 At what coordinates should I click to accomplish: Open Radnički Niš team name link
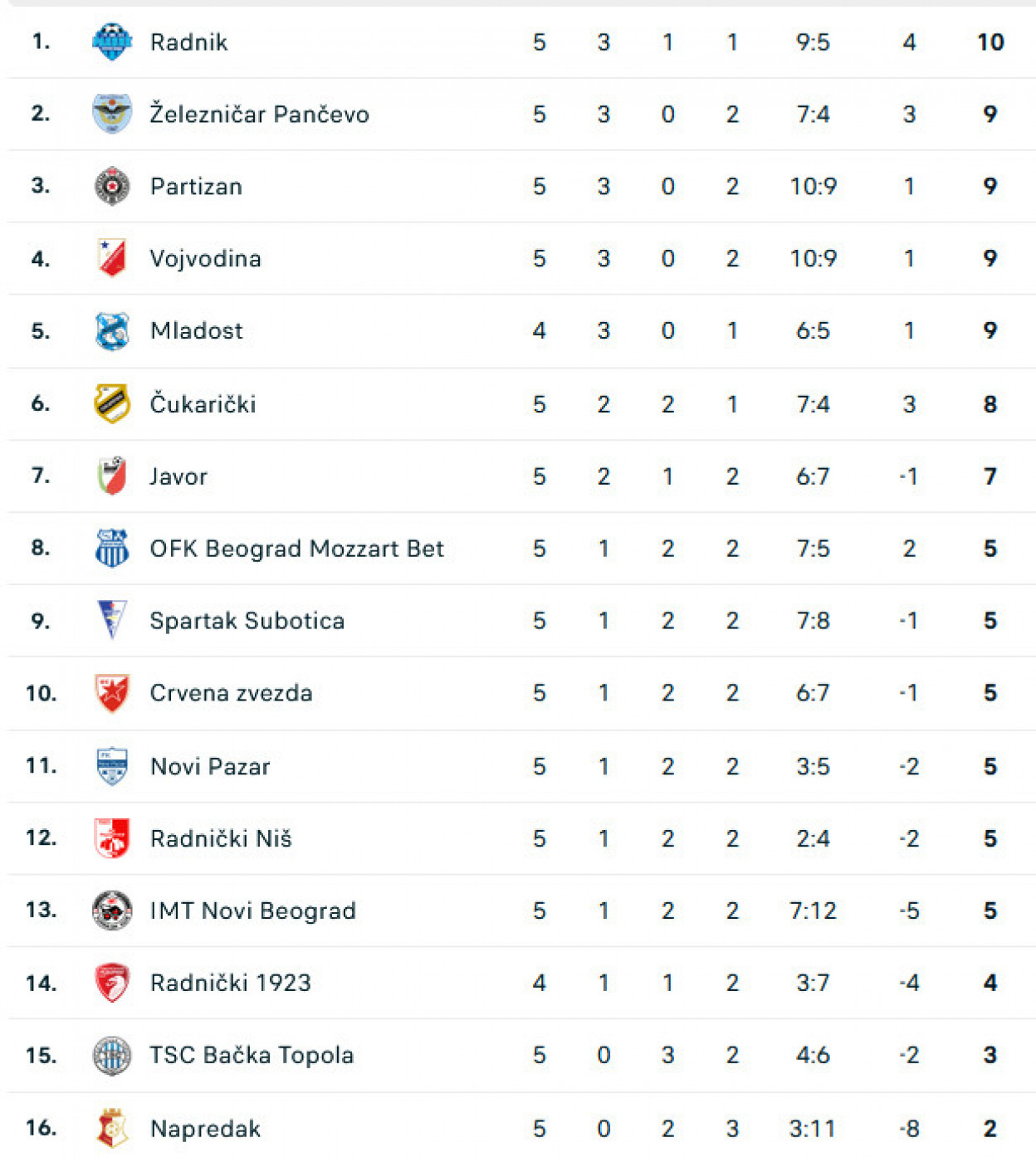coord(221,838)
